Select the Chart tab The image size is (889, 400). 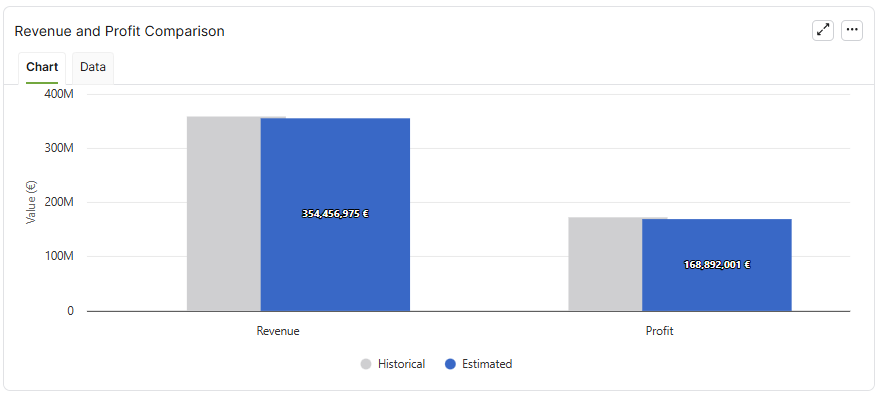[42, 67]
